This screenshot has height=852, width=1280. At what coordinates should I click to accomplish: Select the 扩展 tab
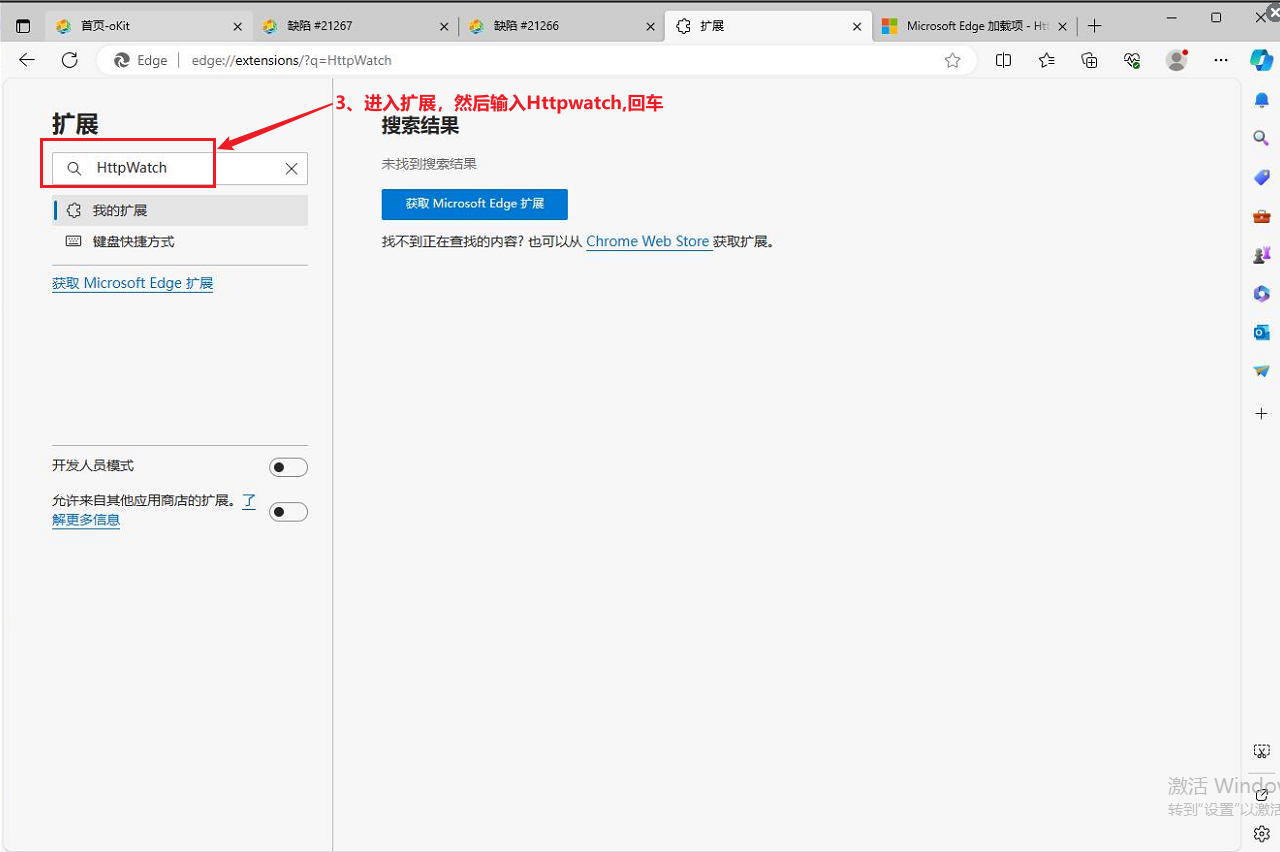click(x=768, y=27)
